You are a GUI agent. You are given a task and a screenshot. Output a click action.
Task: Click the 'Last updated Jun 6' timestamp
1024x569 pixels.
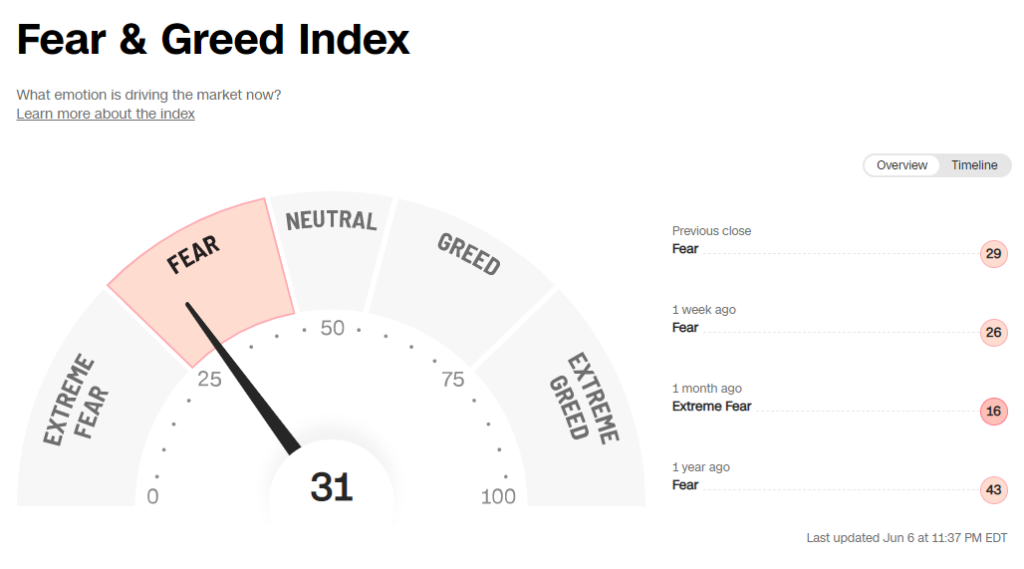(x=906, y=538)
